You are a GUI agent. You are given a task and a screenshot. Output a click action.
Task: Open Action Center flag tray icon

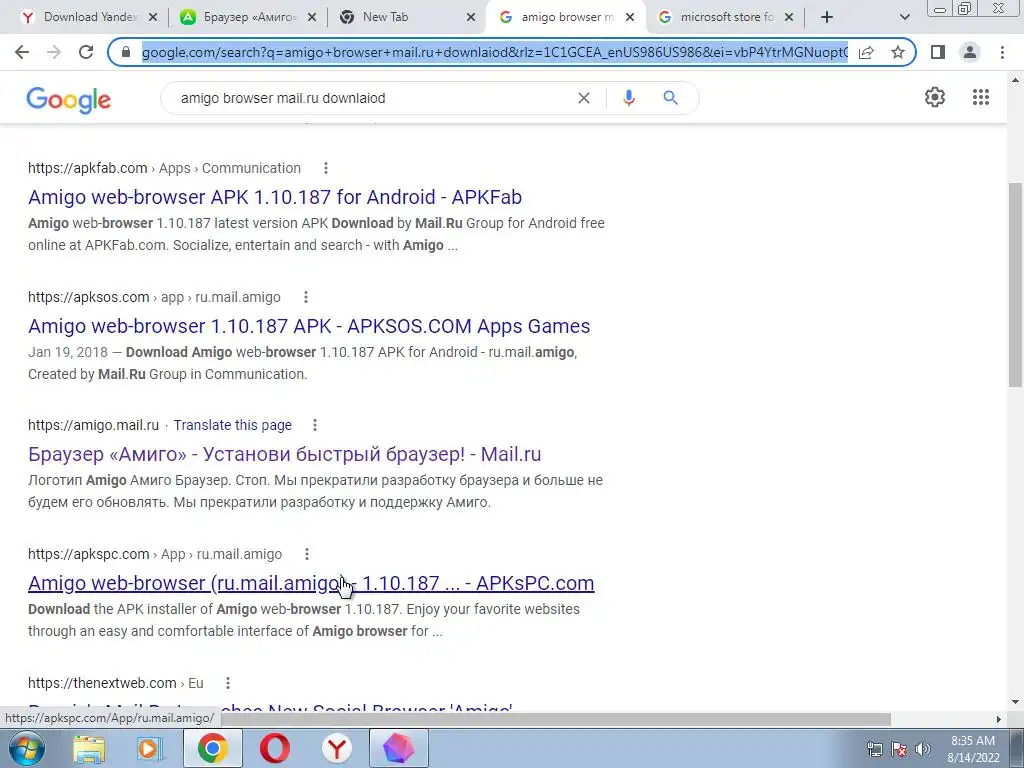899,749
